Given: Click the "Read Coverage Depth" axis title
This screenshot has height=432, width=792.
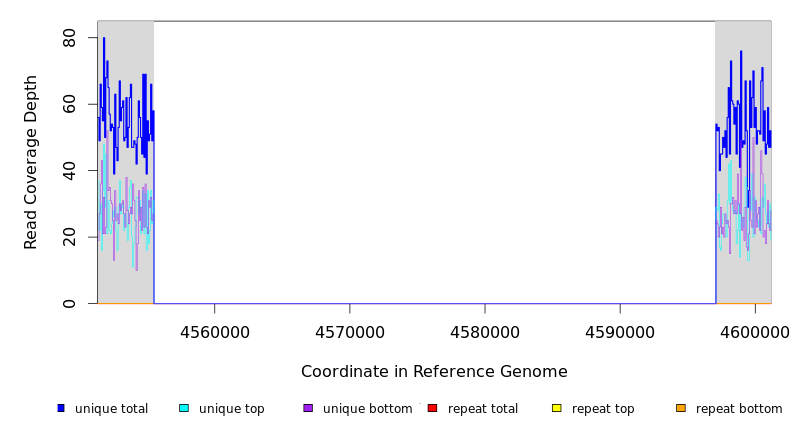Looking at the screenshot, I should [x=32, y=162].
